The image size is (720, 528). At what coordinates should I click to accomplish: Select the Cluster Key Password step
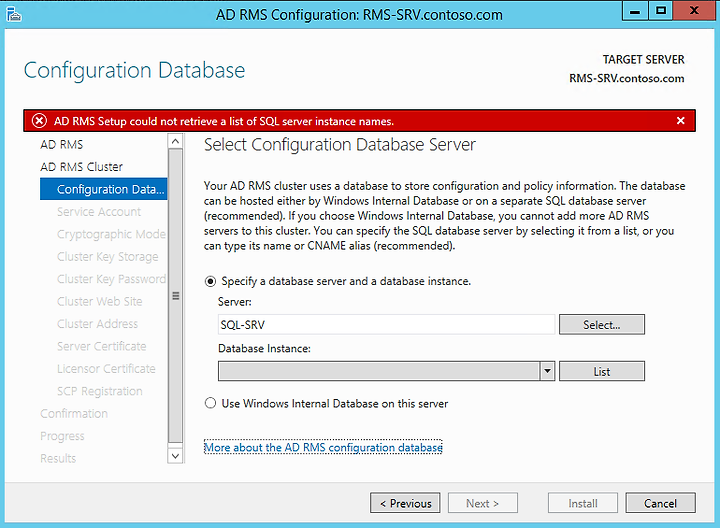click(x=112, y=279)
